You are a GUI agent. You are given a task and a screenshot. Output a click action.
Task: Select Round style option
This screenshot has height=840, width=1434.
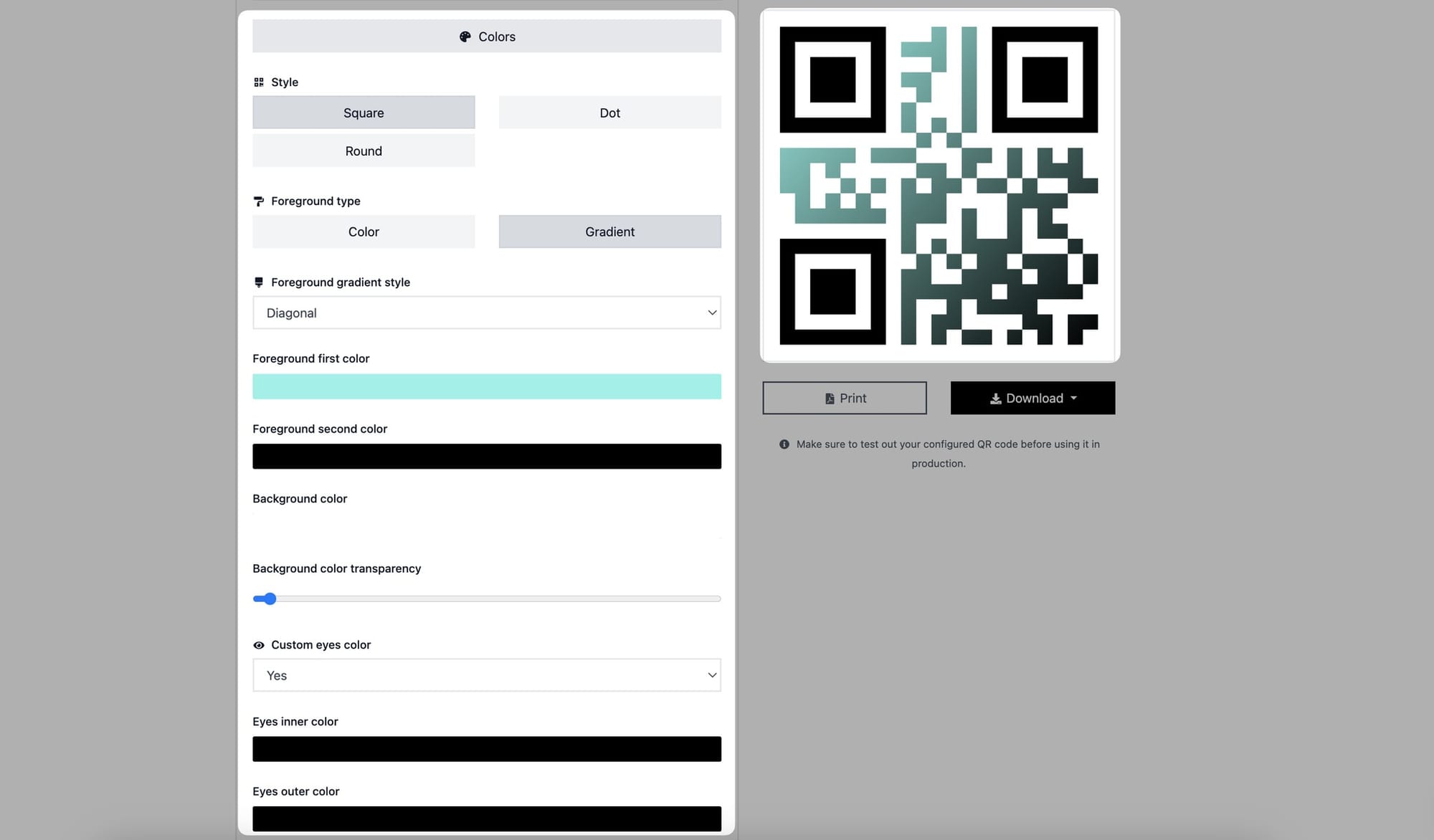click(363, 150)
